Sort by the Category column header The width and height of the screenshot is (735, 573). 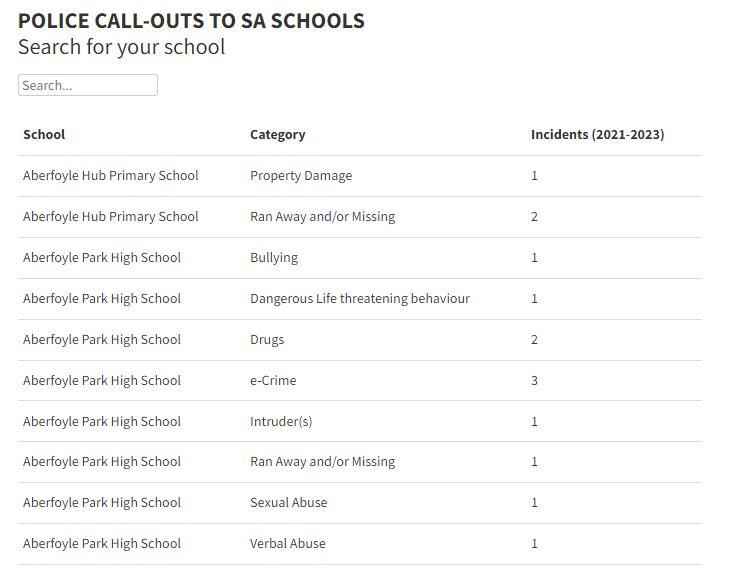[x=277, y=134]
